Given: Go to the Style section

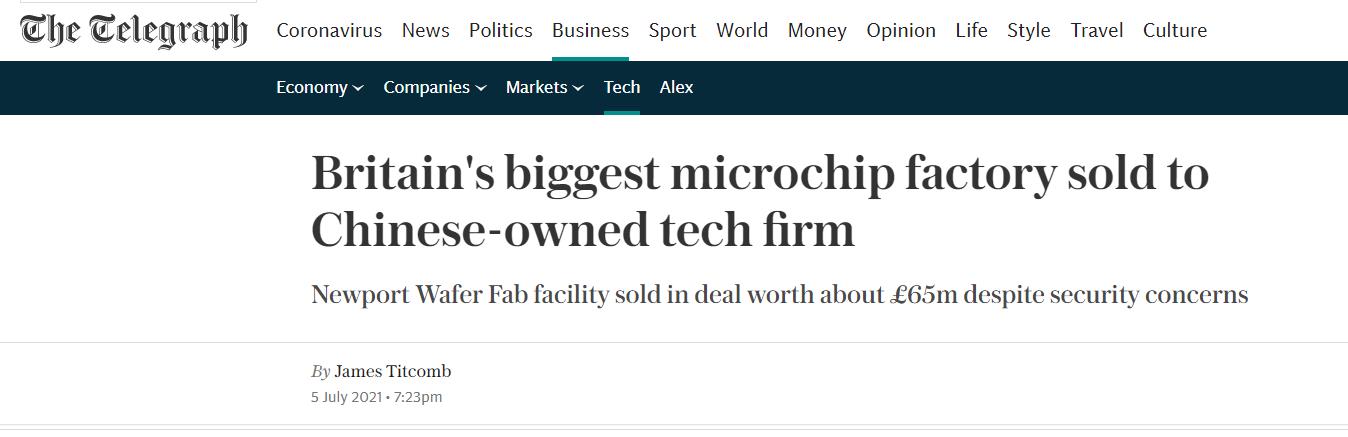Looking at the screenshot, I should click(x=1029, y=30).
